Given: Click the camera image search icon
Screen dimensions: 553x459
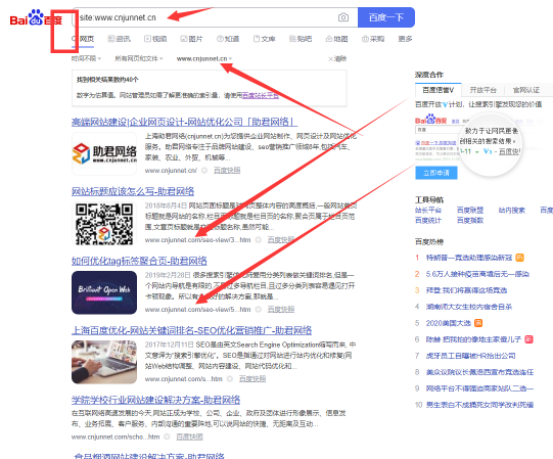Looking at the screenshot, I should coord(343,17).
